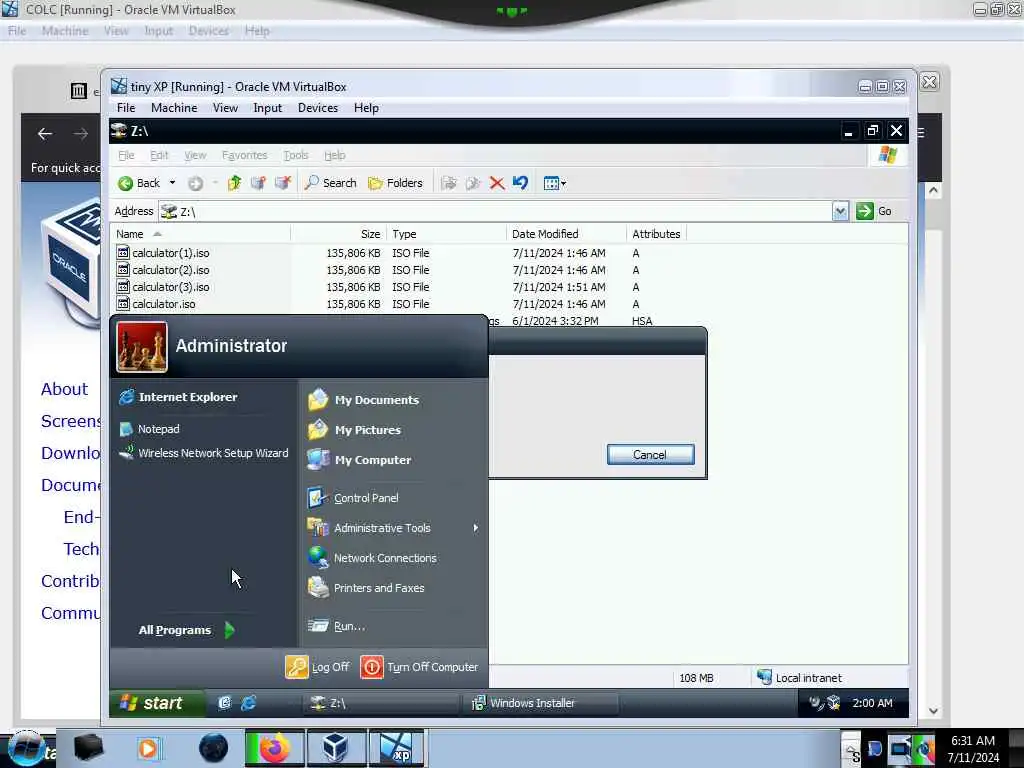
Task: Sort by the Date Modified column header
Action: (566, 234)
